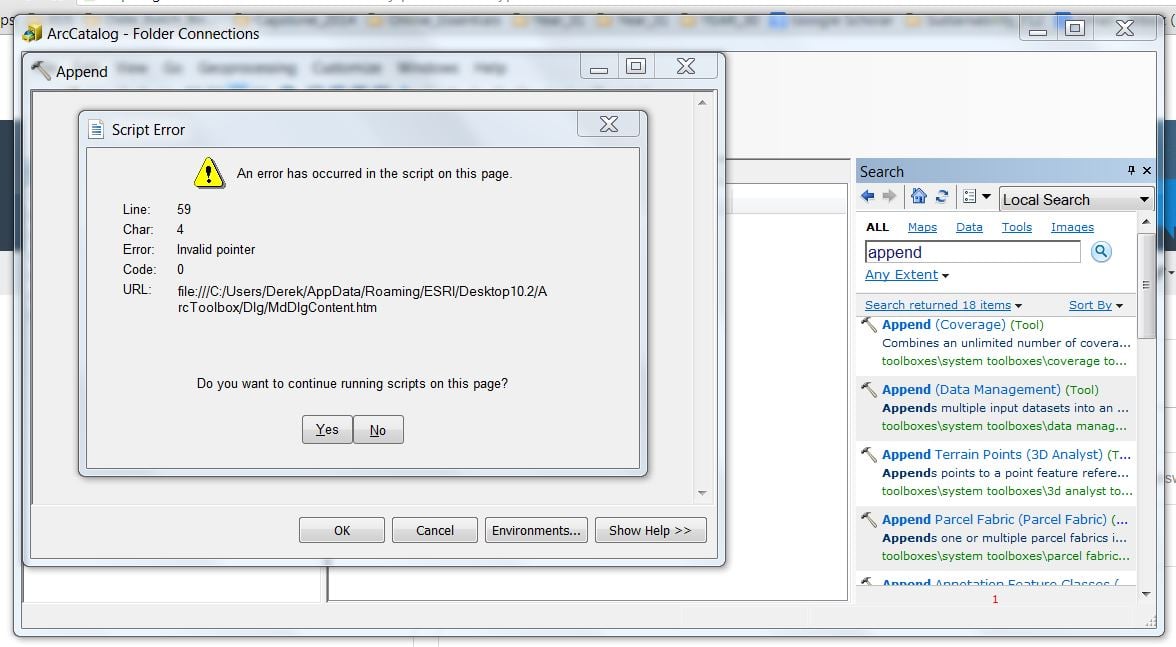Click the ArcCatalog title bar icon
The image size is (1176, 647).
tap(32, 33)
